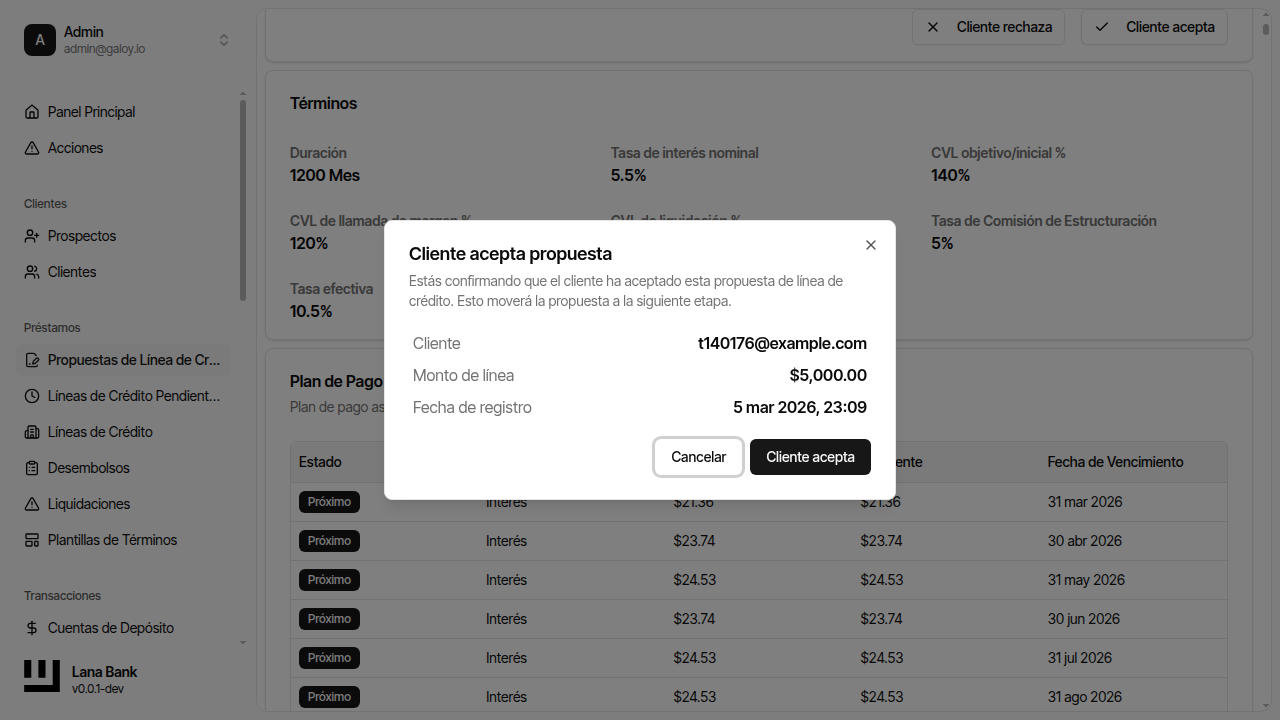Click the Panel Principal home icon
The height and width of the screenshot is (720, 1280).
[32, 112]
